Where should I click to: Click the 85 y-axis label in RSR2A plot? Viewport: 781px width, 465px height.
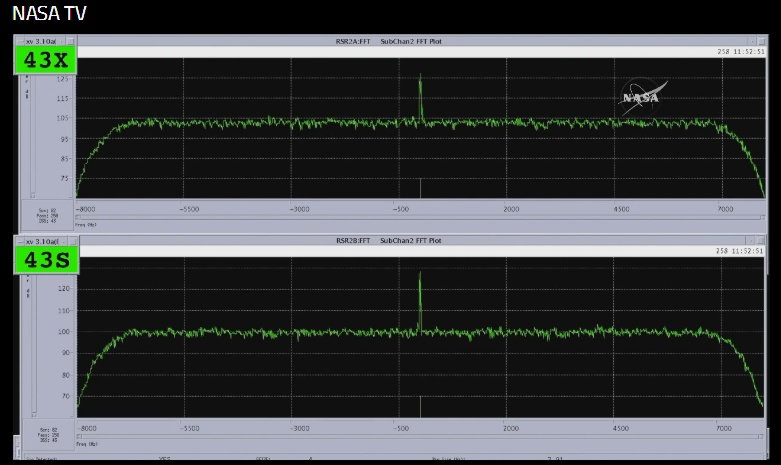tap(65, 159)
